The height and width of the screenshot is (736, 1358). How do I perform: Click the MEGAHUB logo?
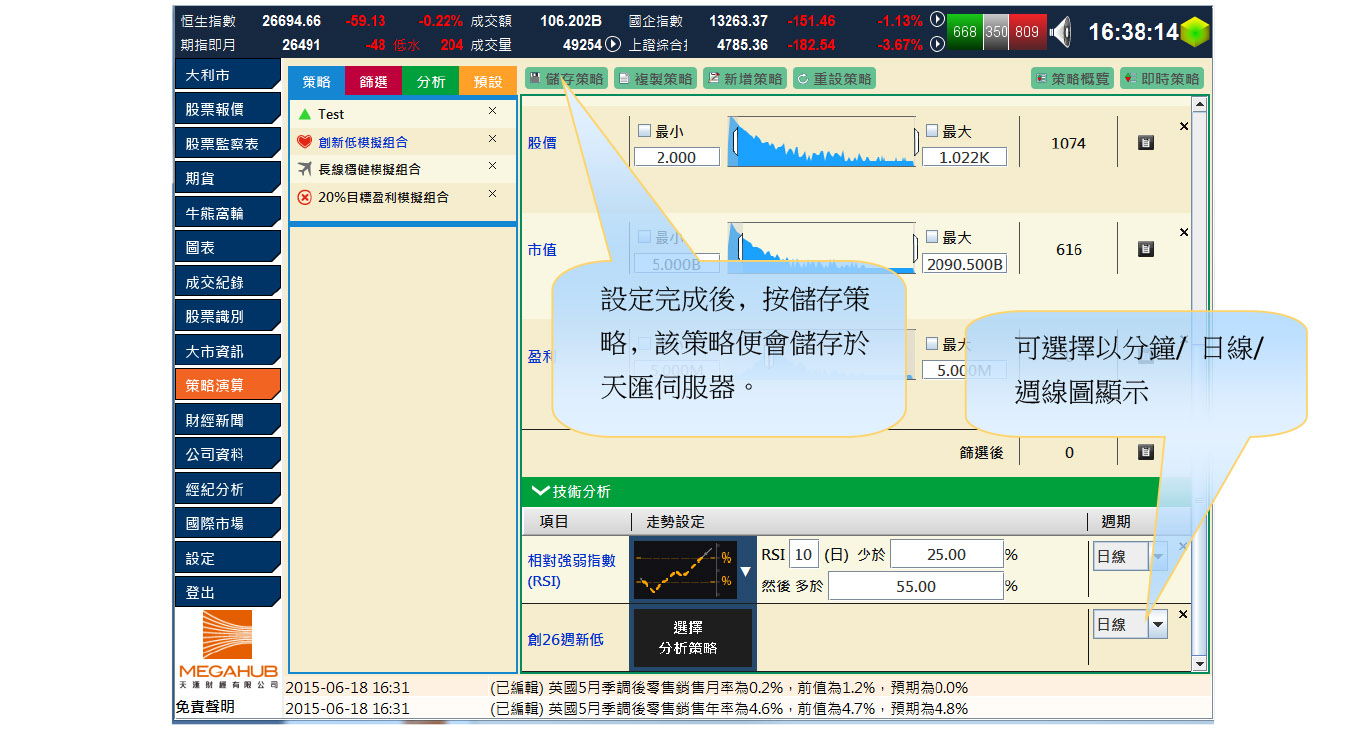pyautogui.click(x=229, y=648)
